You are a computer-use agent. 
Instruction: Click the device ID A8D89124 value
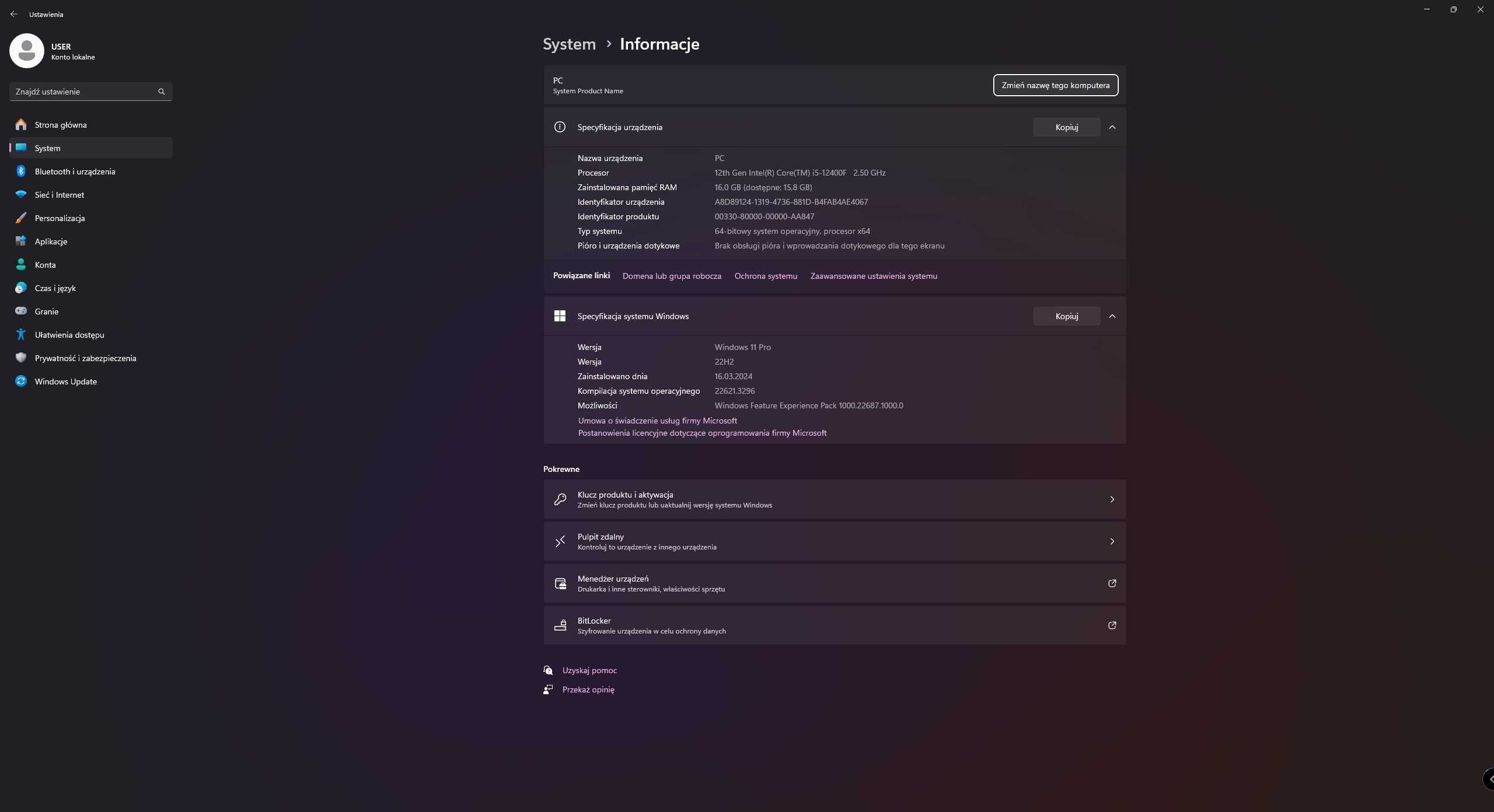(x=791, y=202)
